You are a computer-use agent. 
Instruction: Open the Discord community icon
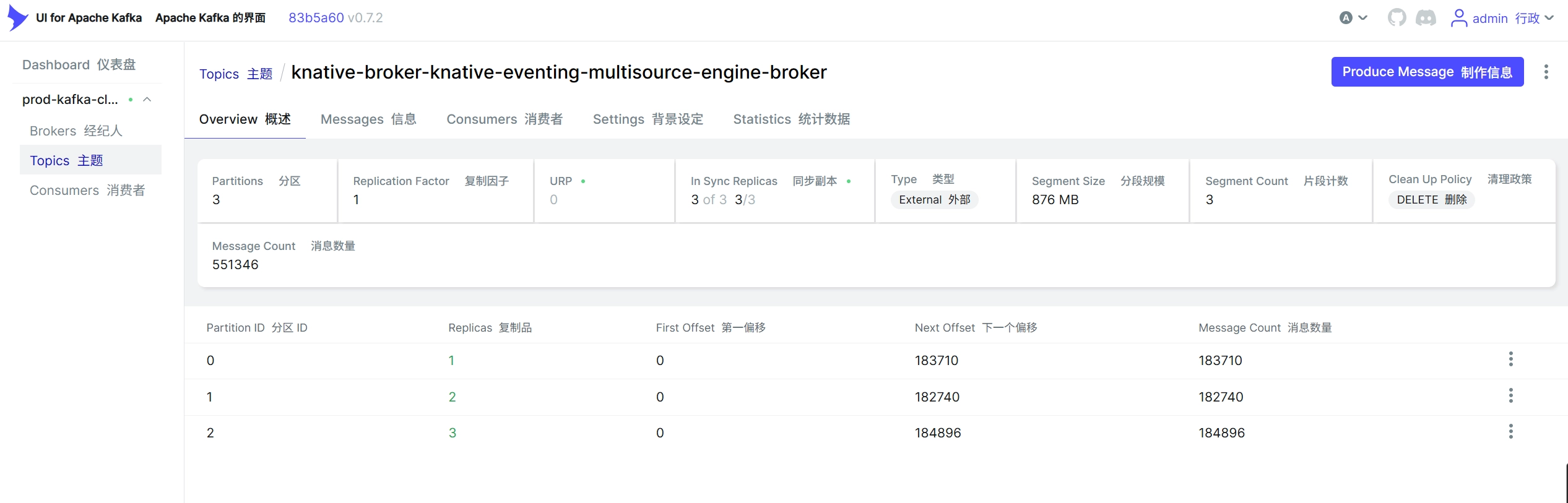point(1426,18)
